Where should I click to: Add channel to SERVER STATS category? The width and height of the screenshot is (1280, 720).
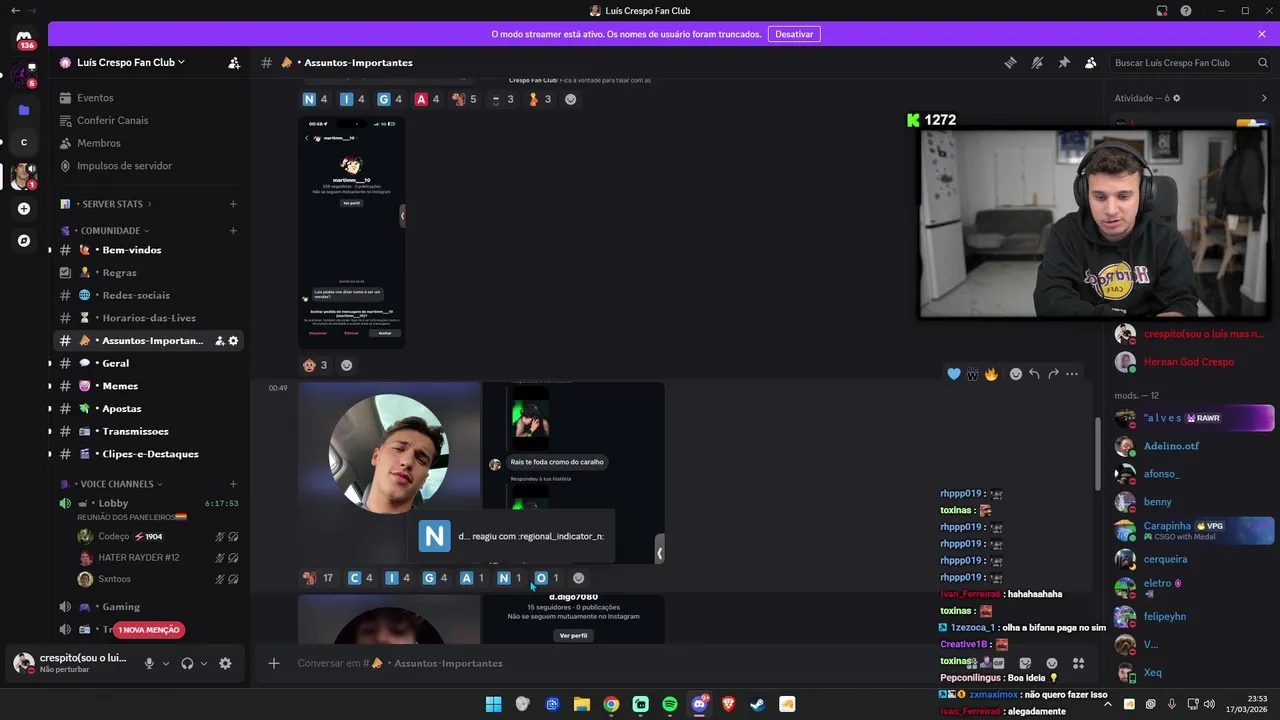point(233,204)
